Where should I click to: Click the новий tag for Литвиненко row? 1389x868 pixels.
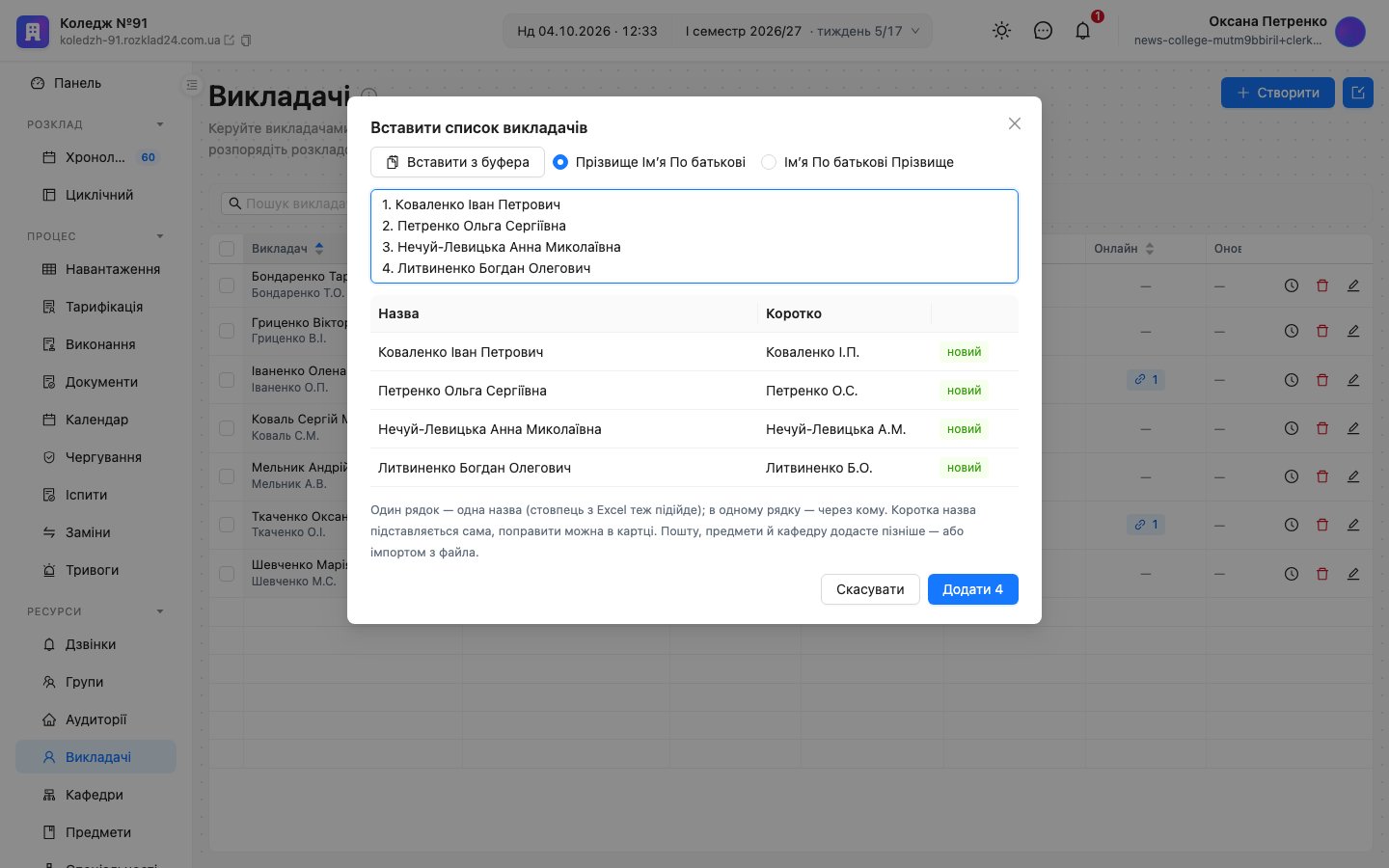pyautogui.click(x=964, y=468)
